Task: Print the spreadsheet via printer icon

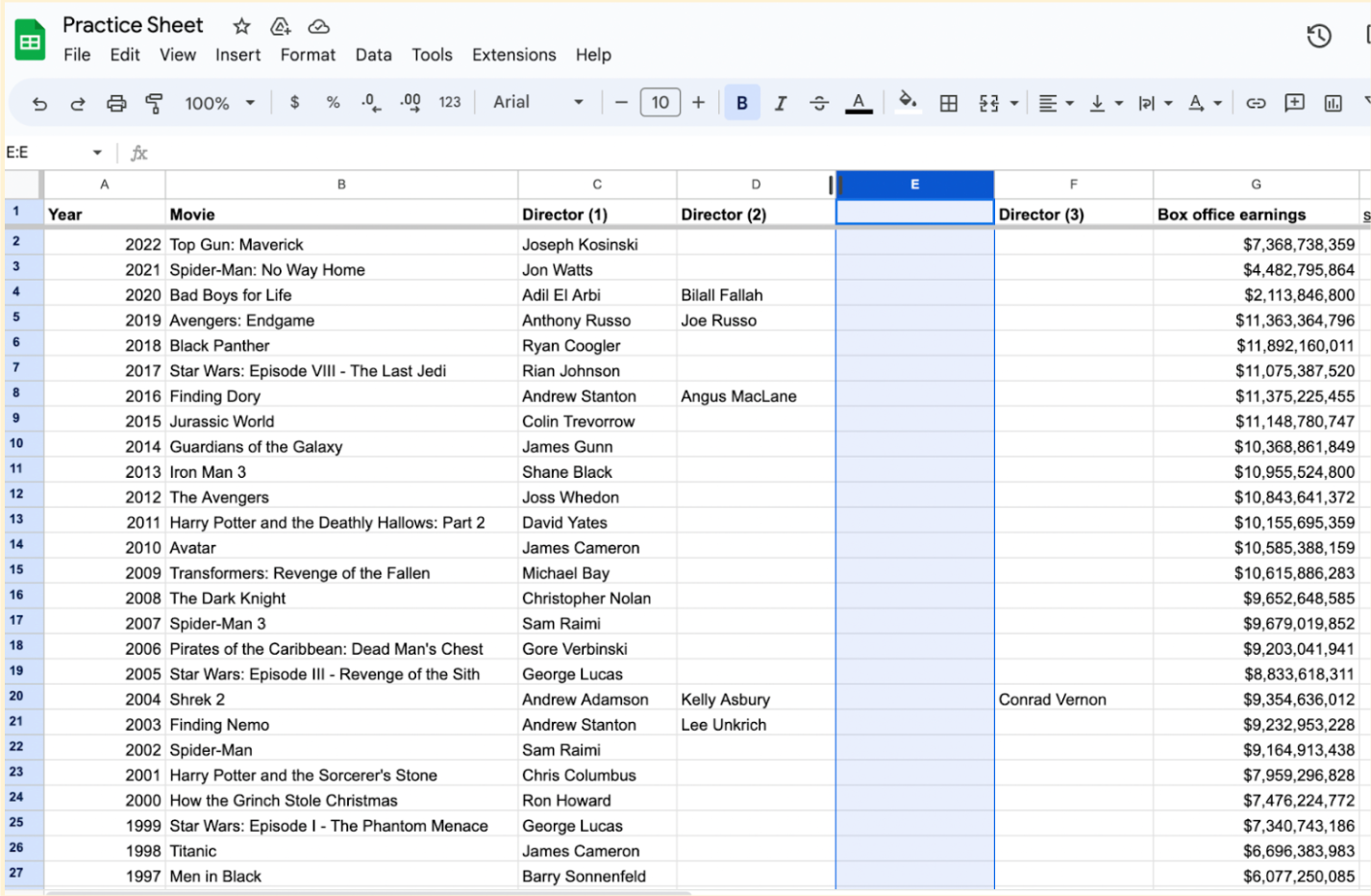Action: coord(116,103)
